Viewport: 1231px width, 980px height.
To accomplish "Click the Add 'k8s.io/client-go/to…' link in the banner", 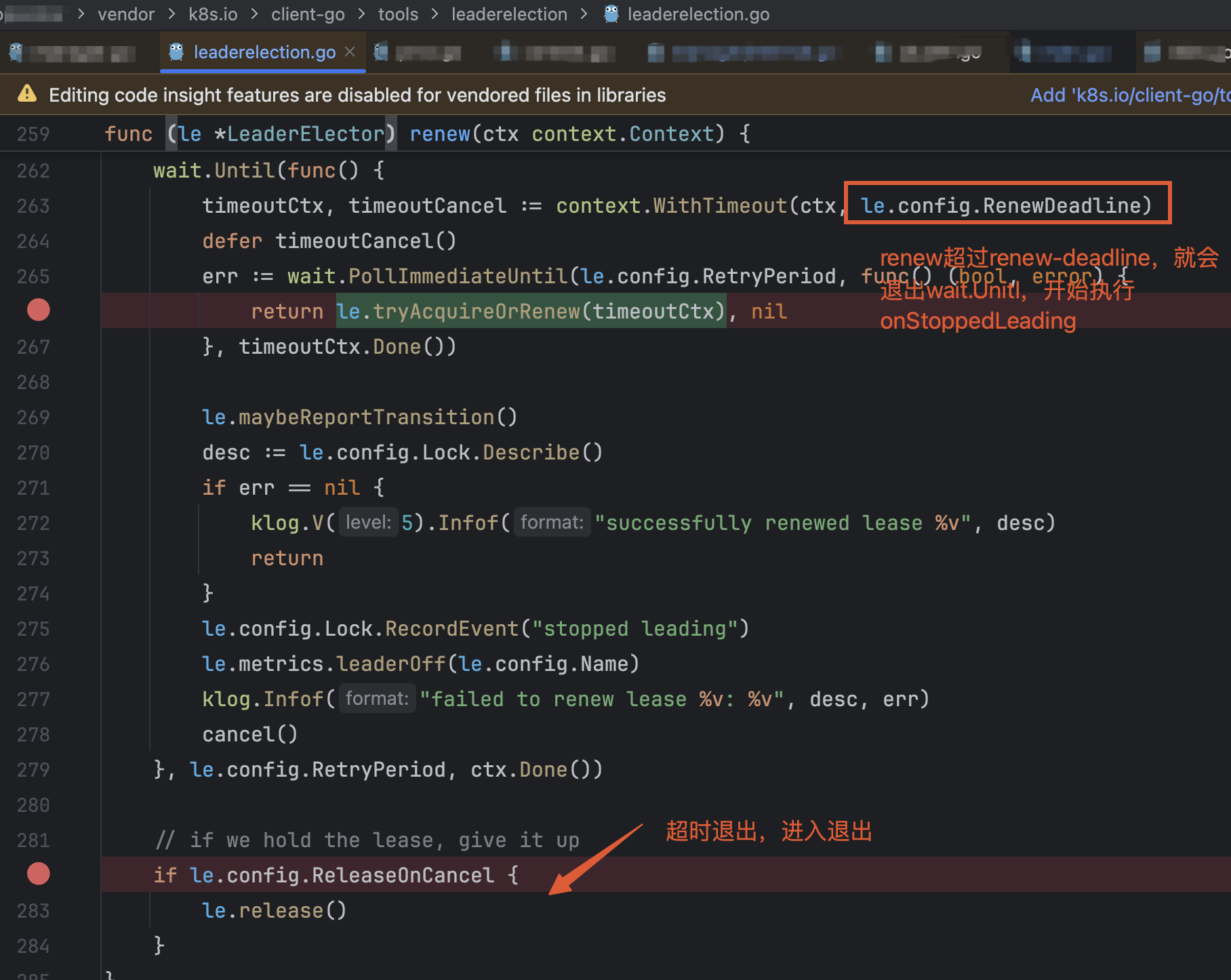I will pos(1130,95).
